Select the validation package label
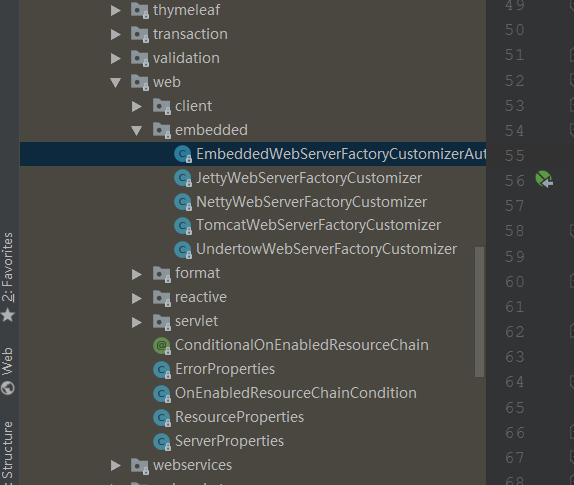 click(186, 58)
